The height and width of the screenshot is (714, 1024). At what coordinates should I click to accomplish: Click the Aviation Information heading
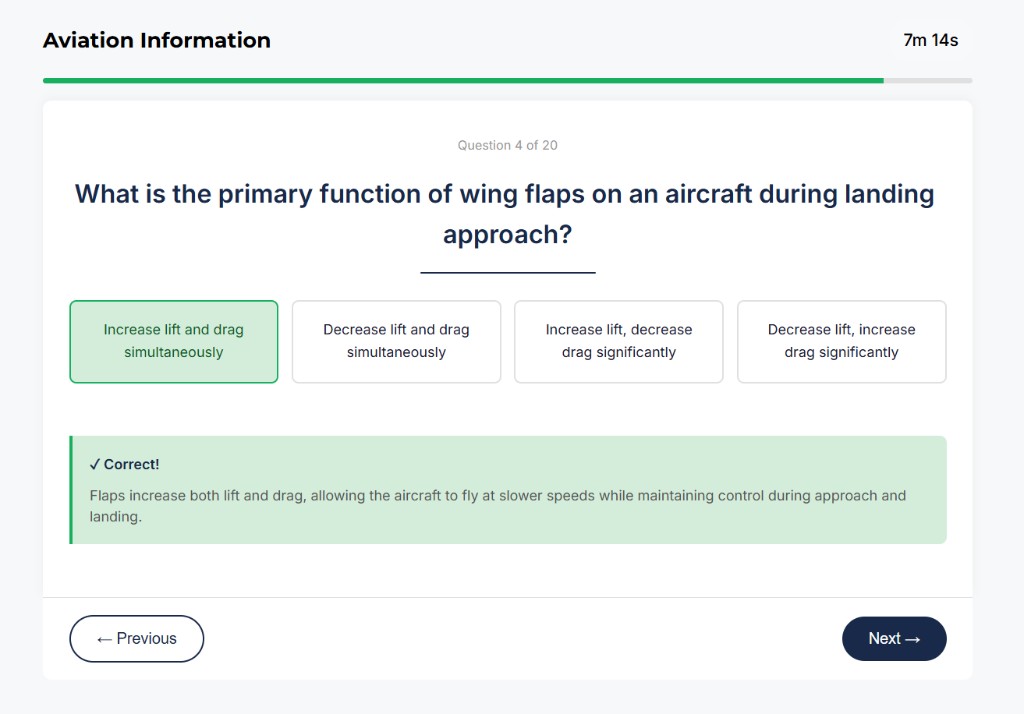tap(156, 40)
